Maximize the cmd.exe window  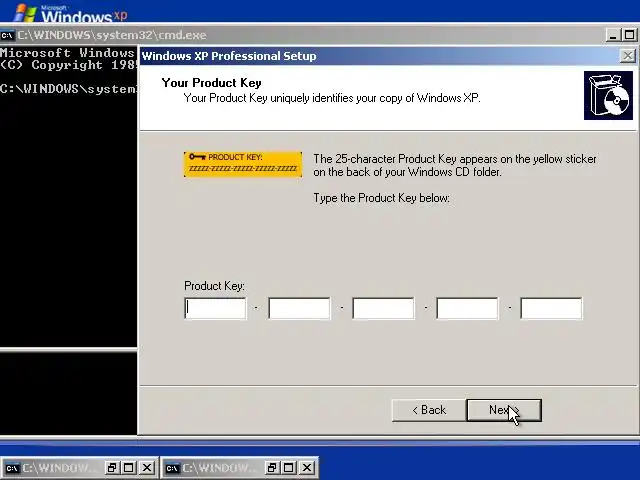(629, 35)
